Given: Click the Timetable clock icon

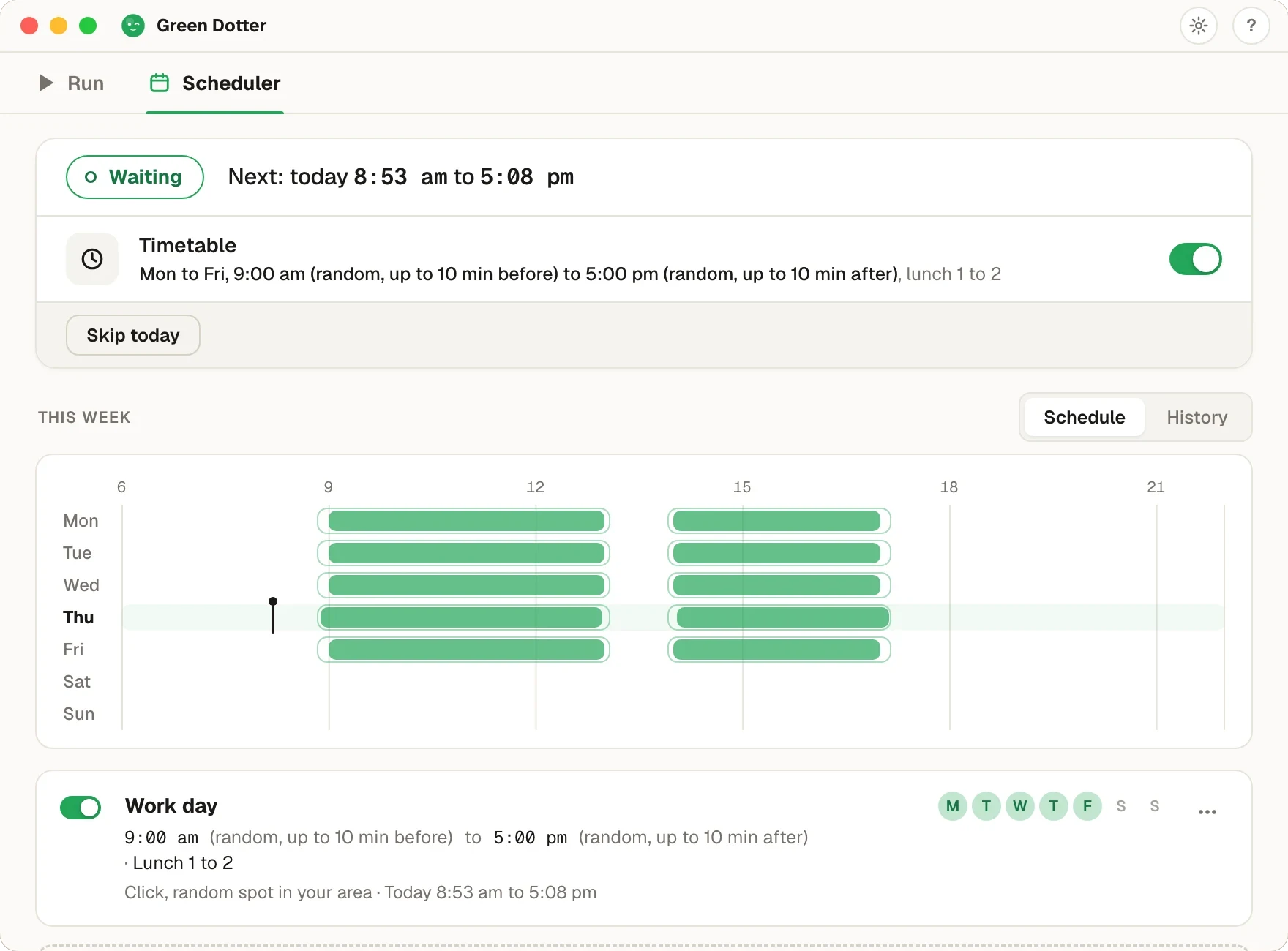Looking at the screenshot, I should click(x=92, y=259).
